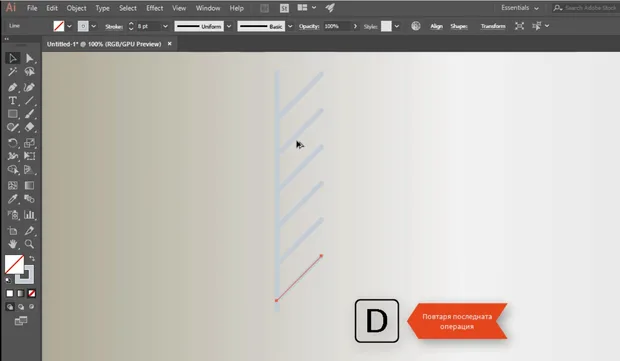Open the Essentials workspace switcher

click(520, 8)
